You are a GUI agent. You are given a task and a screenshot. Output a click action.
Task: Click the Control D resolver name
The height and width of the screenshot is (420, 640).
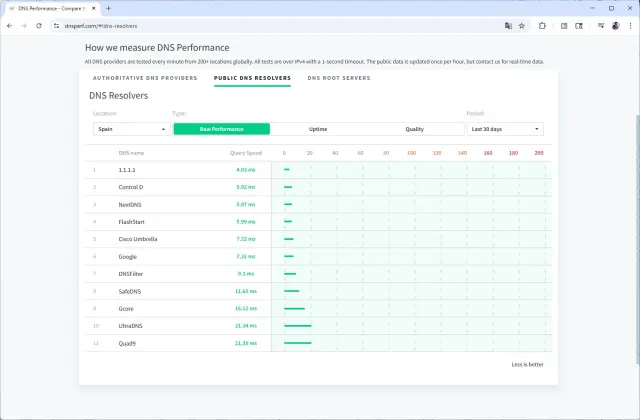pos(131,187)
